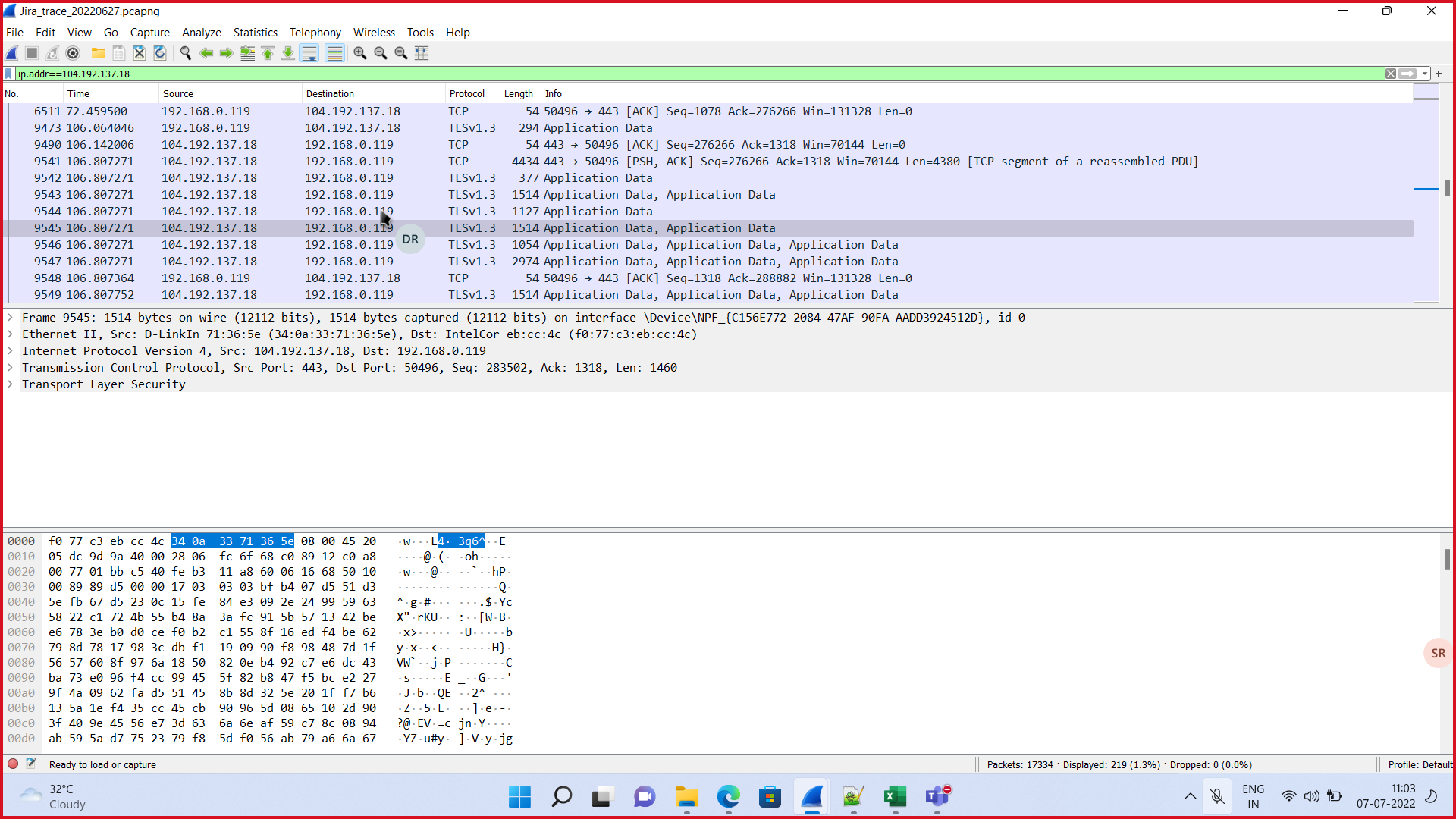Toggle auto-scroll during live capture

coord(309,53)
